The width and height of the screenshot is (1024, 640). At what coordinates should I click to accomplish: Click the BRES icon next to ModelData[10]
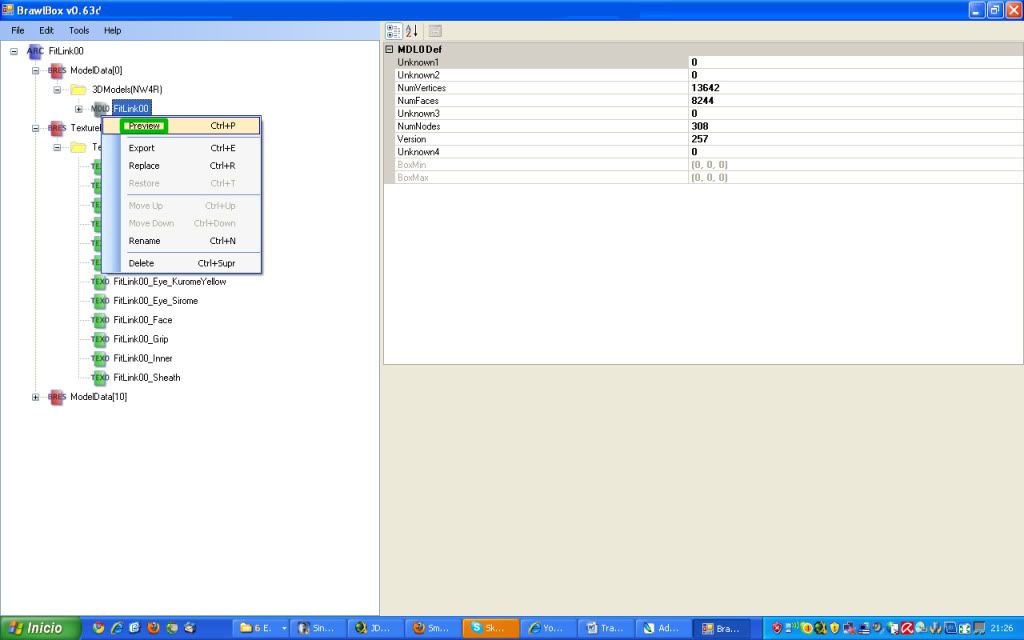57,397
